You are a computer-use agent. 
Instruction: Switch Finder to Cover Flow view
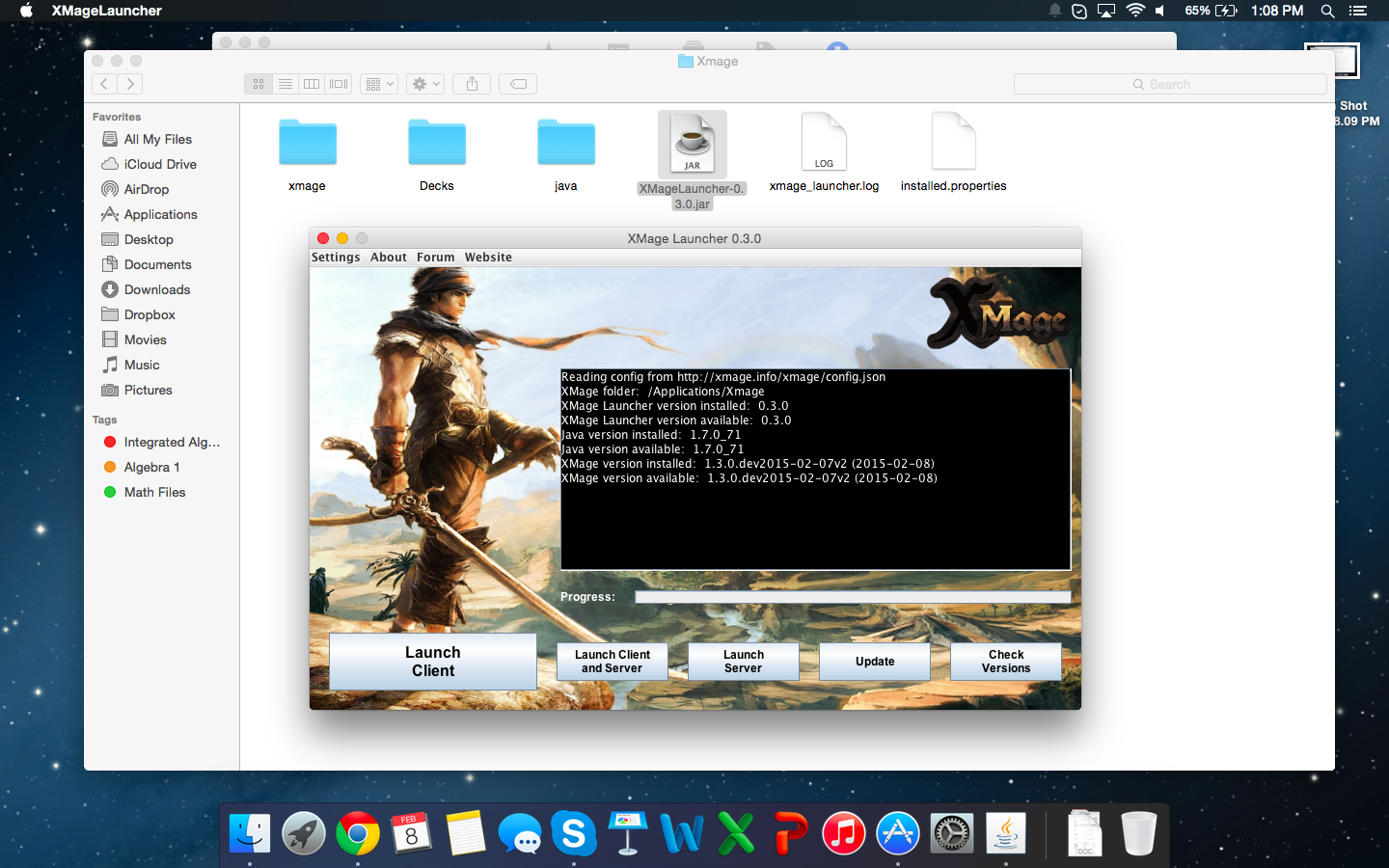point(339,84)
